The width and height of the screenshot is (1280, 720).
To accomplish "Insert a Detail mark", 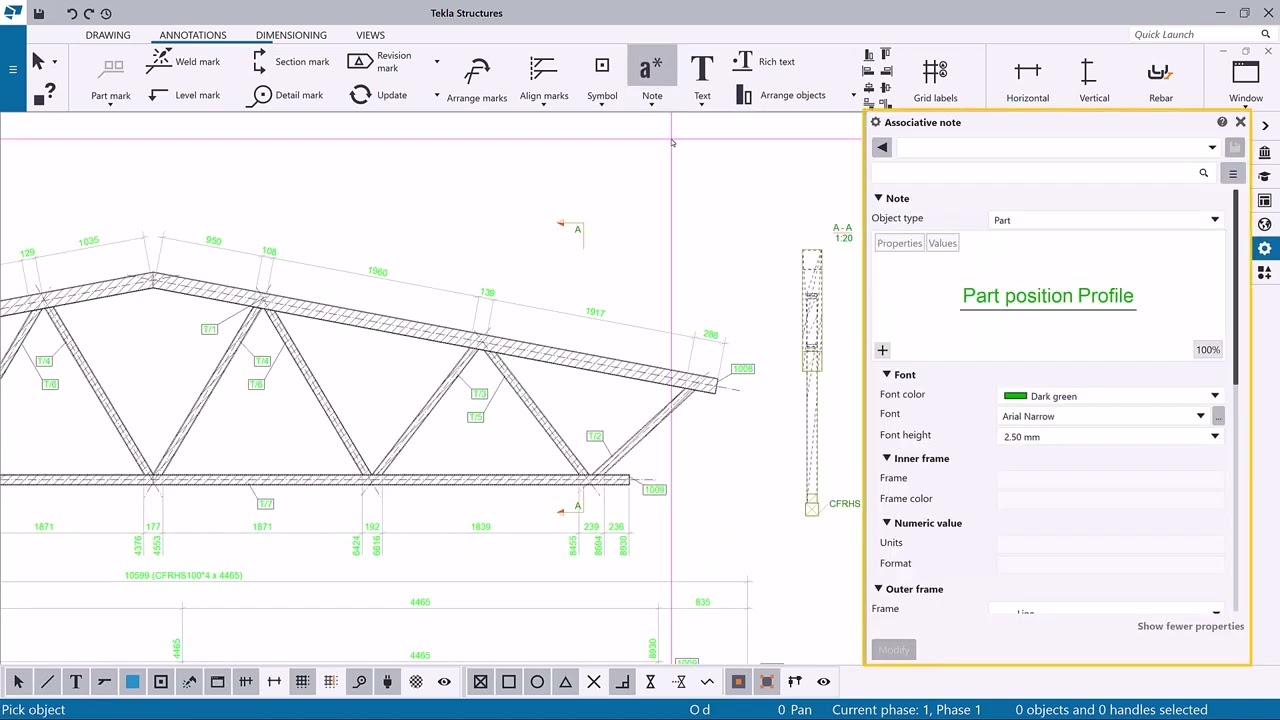I will pos(286,95).
